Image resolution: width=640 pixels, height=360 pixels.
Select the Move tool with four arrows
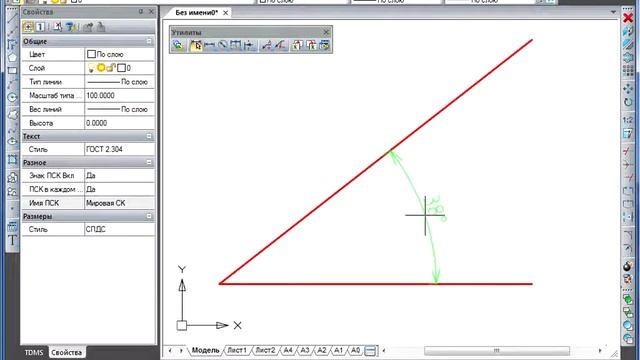coord(628,89)
